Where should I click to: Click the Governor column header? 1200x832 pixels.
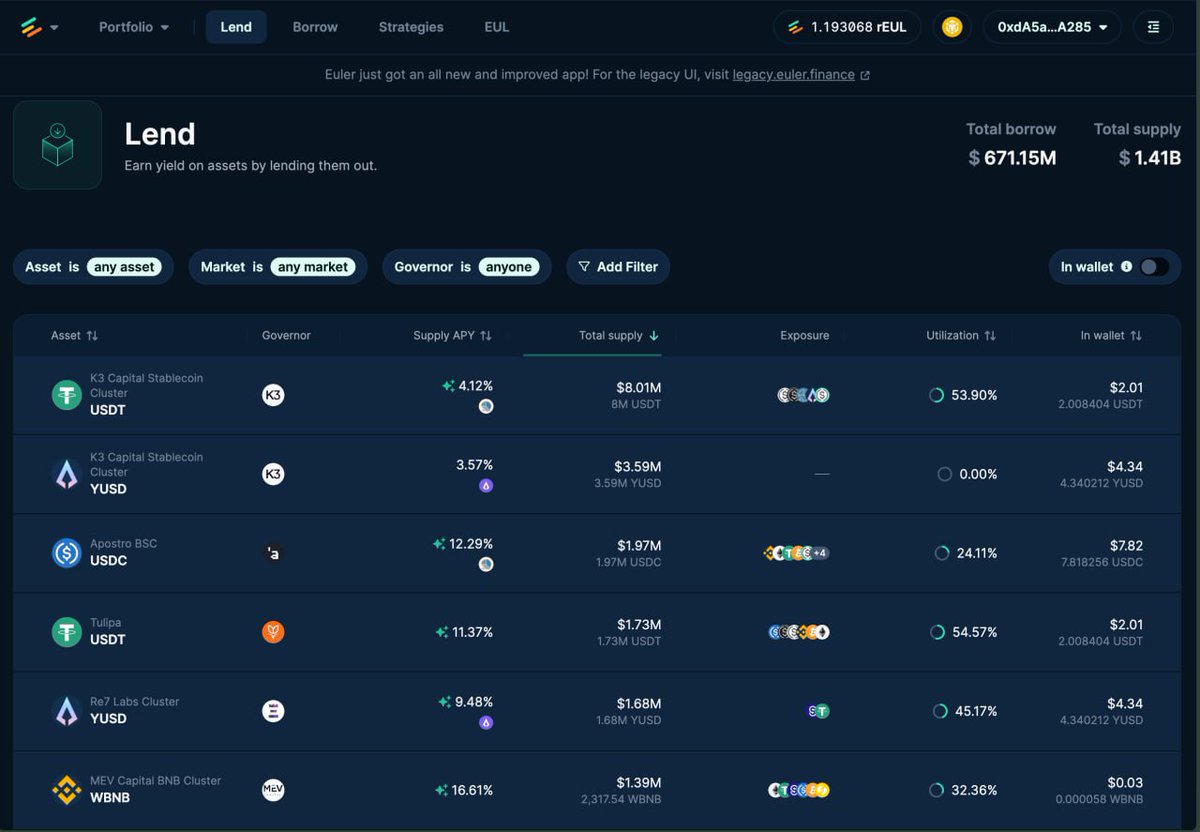286,336
